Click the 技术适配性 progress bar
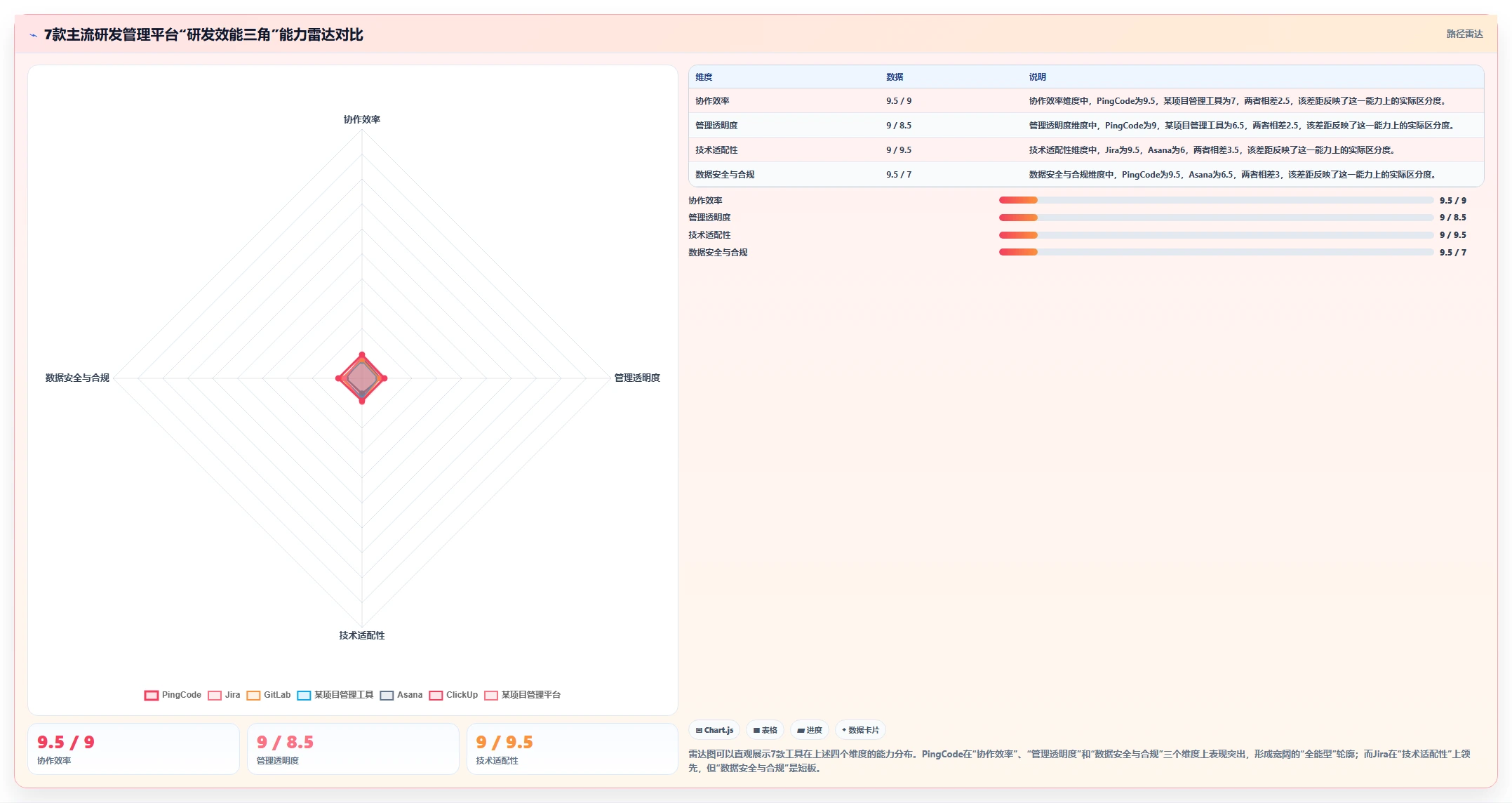1512x803 pixels. [x=1216, y=235]
